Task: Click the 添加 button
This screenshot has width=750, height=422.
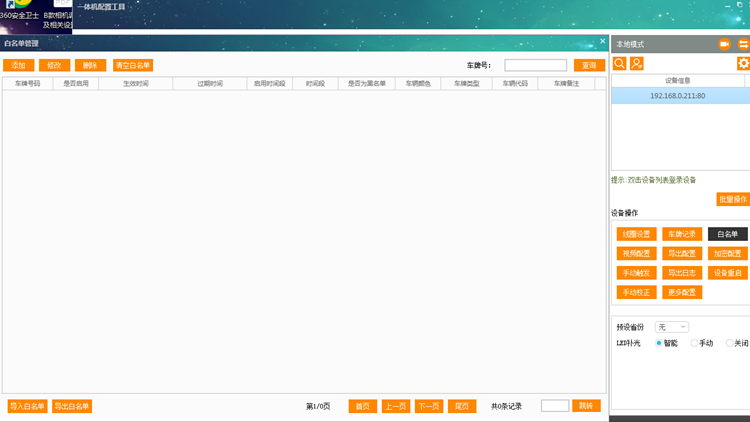Action: tap(19, 65)
